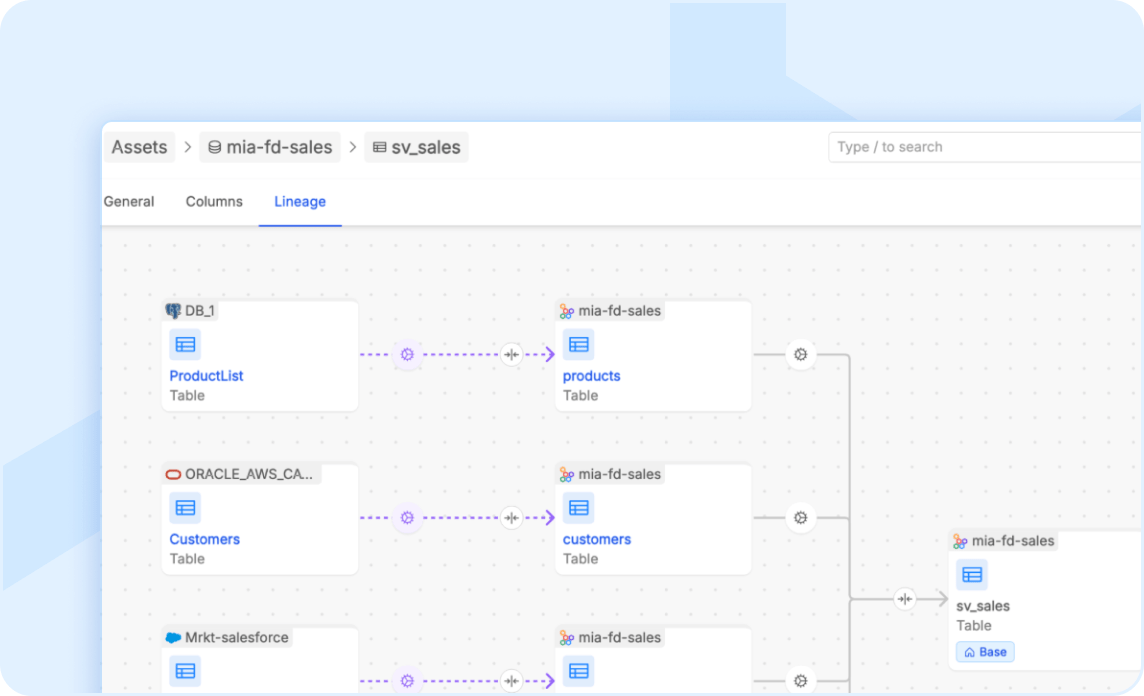
Task: Click the merge node before products table
Action: 511,355
